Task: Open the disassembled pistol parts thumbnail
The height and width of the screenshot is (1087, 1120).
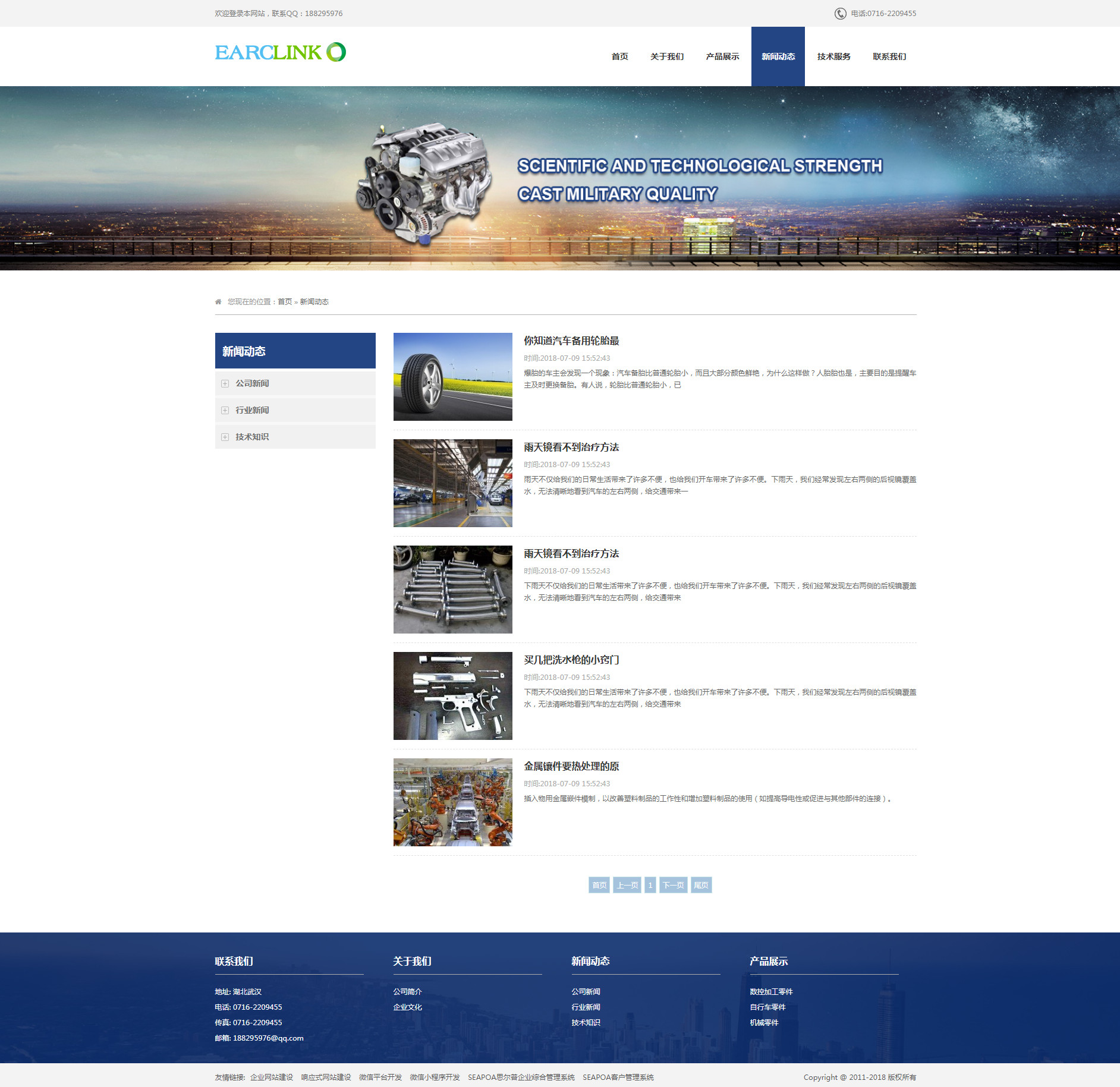Action: pos(452,696)
